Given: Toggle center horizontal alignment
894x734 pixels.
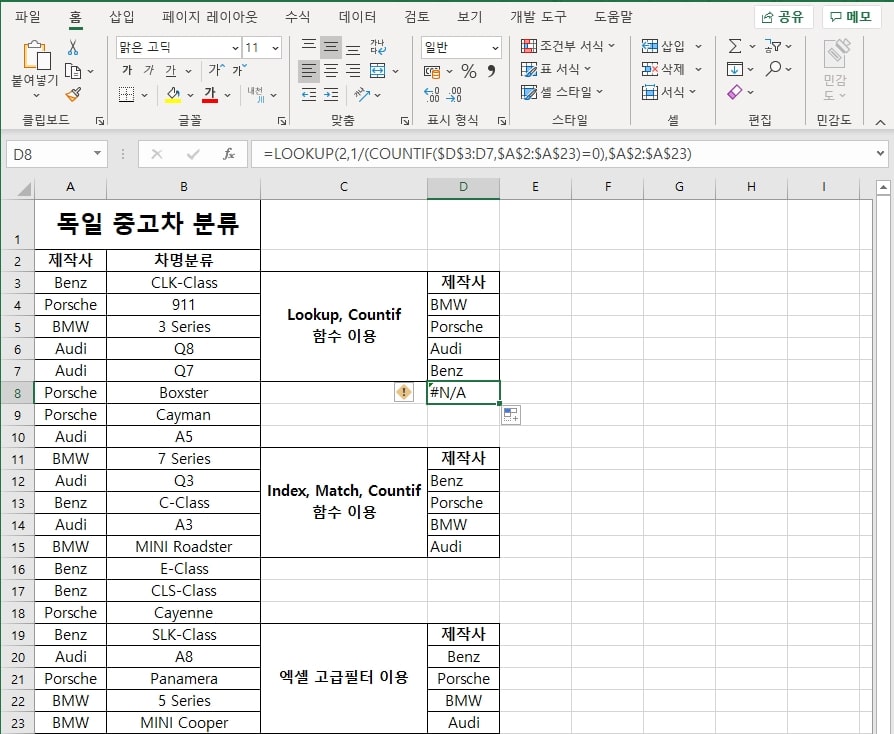Looking at the screenshot, I should click(331, 71).
